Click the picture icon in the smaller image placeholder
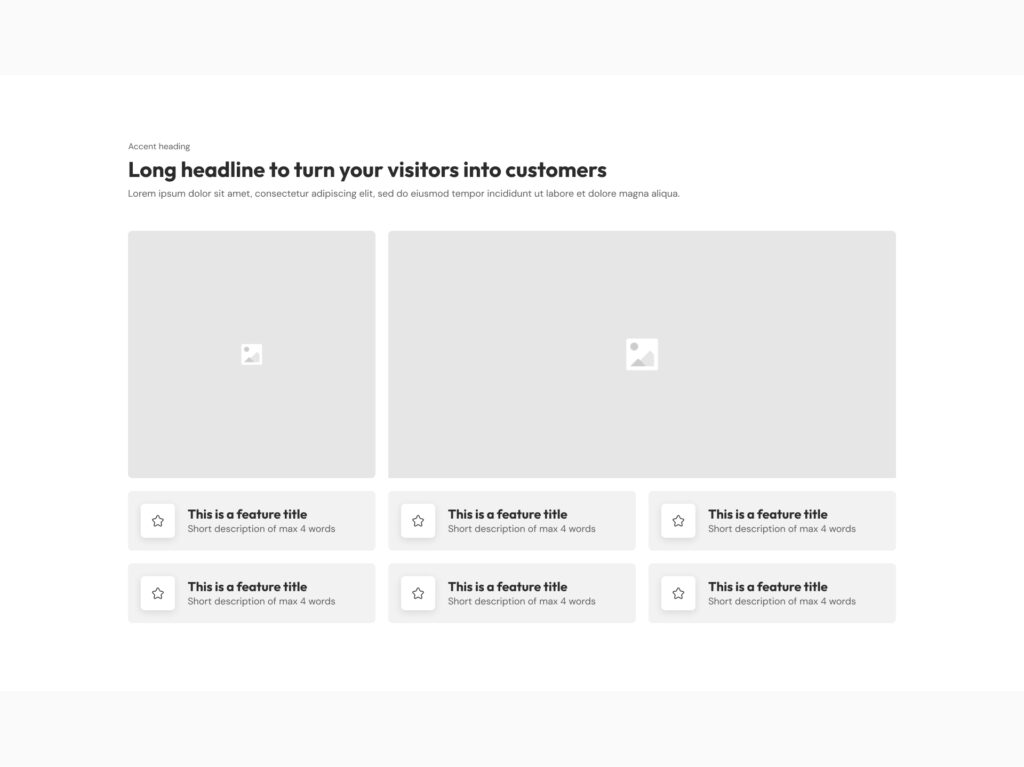 click(x=252, y=354)
